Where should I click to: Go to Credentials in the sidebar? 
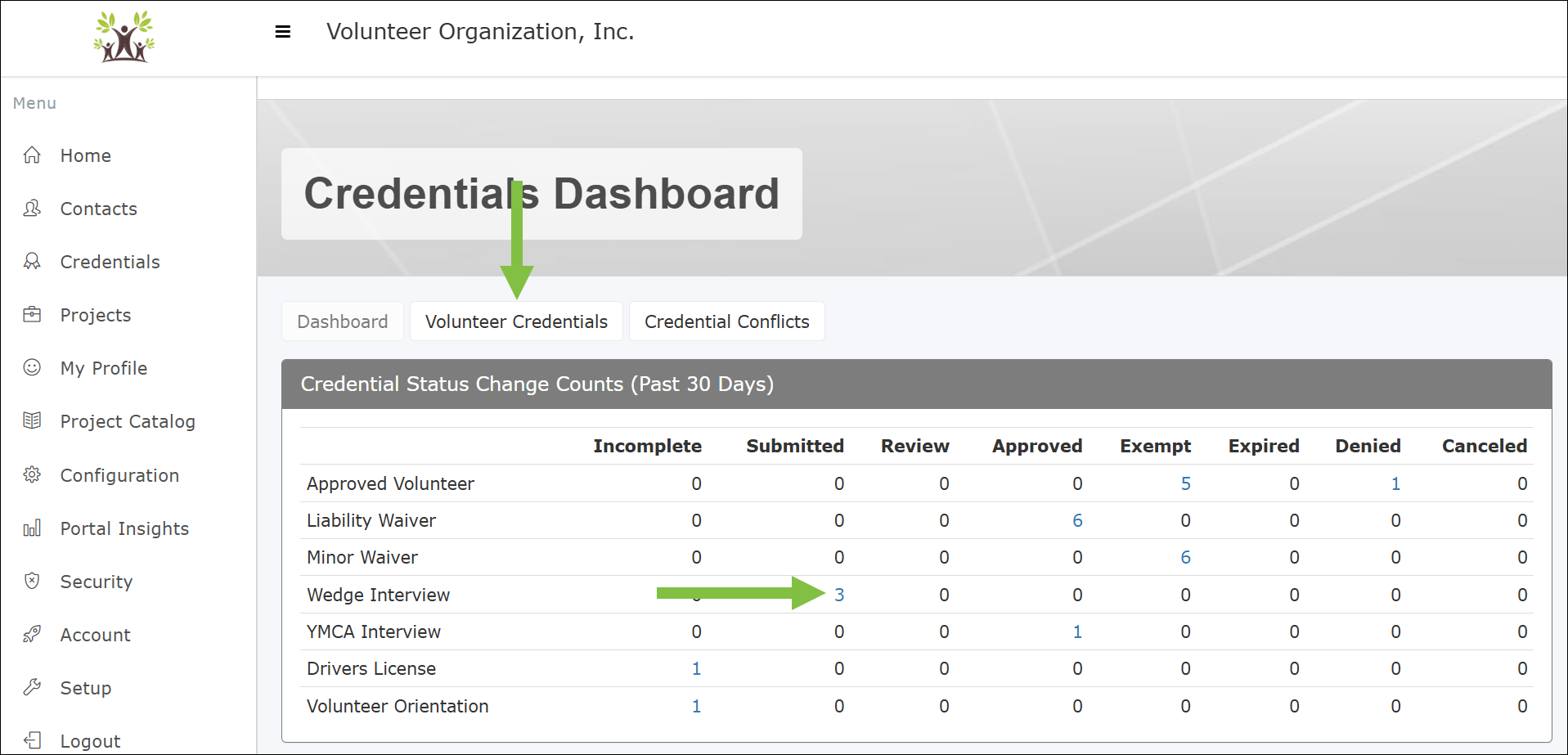(110, 262)
